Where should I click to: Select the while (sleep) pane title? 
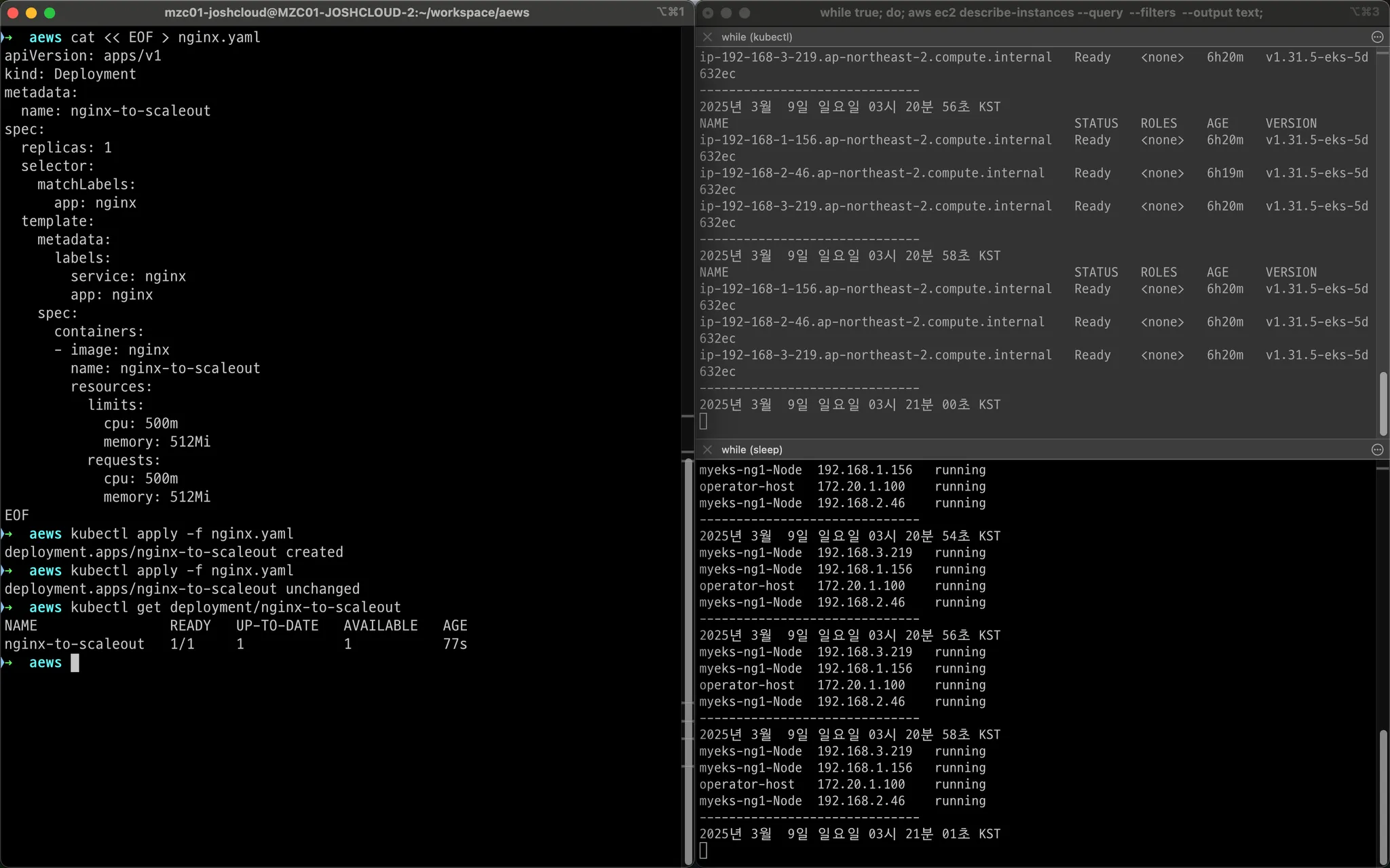tap(751, 449)
